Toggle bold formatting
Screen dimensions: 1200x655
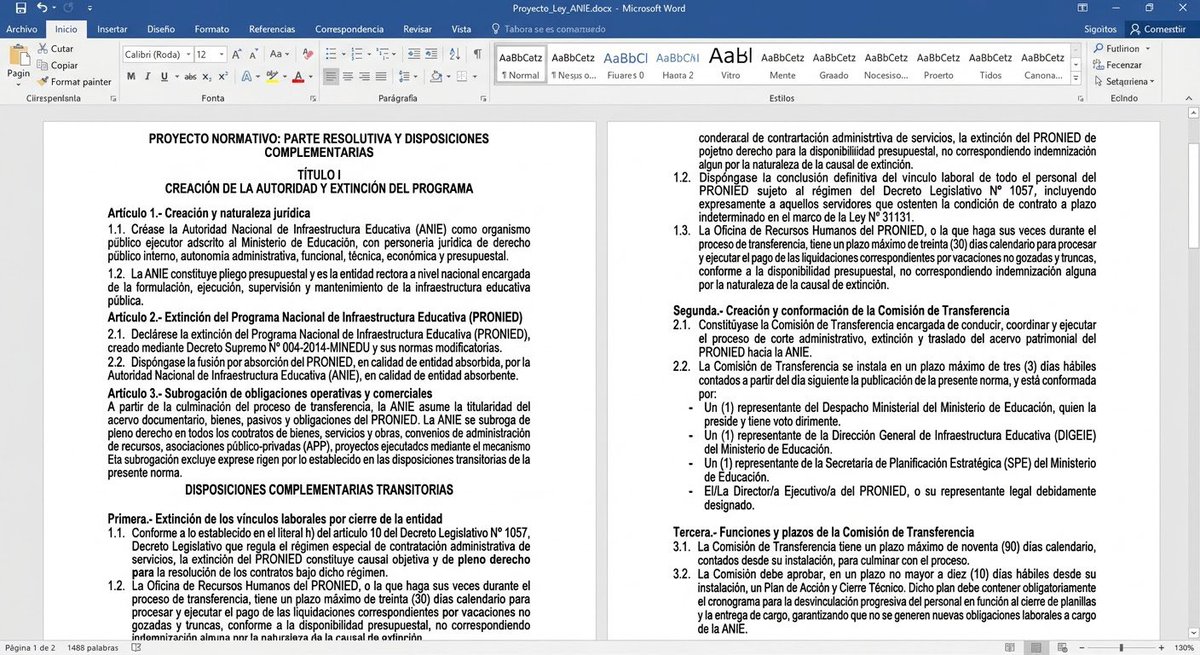point(131,77)
